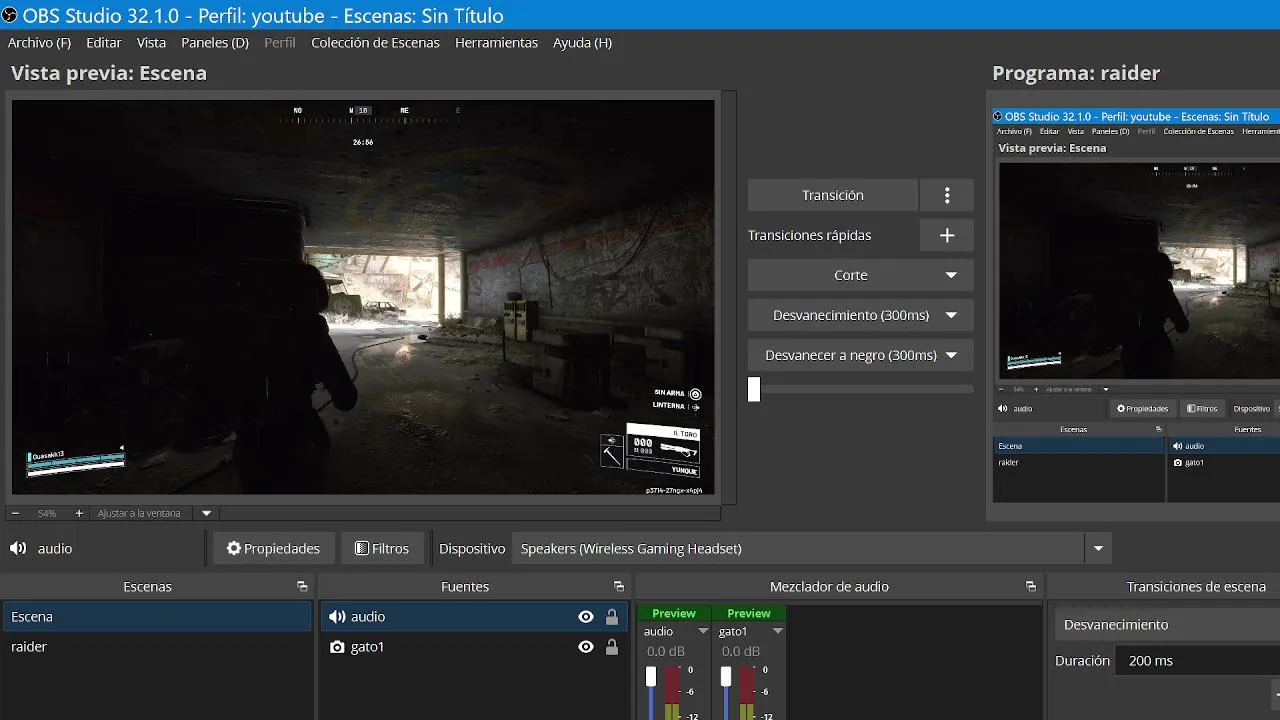Click the speaker icon of audio source row
1280x720 pixels.
point(337,617)
